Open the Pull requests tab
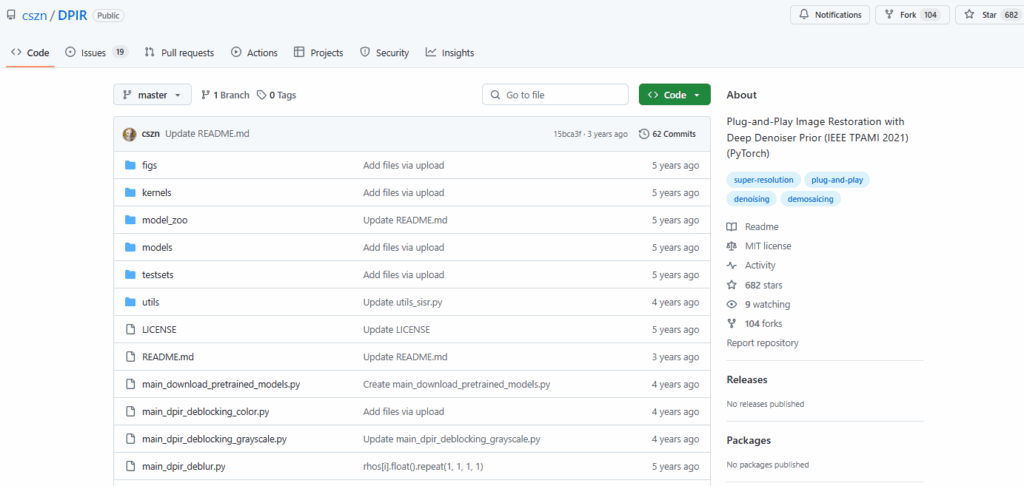Viewport: 1024px width, 486px height. point(179,53)
